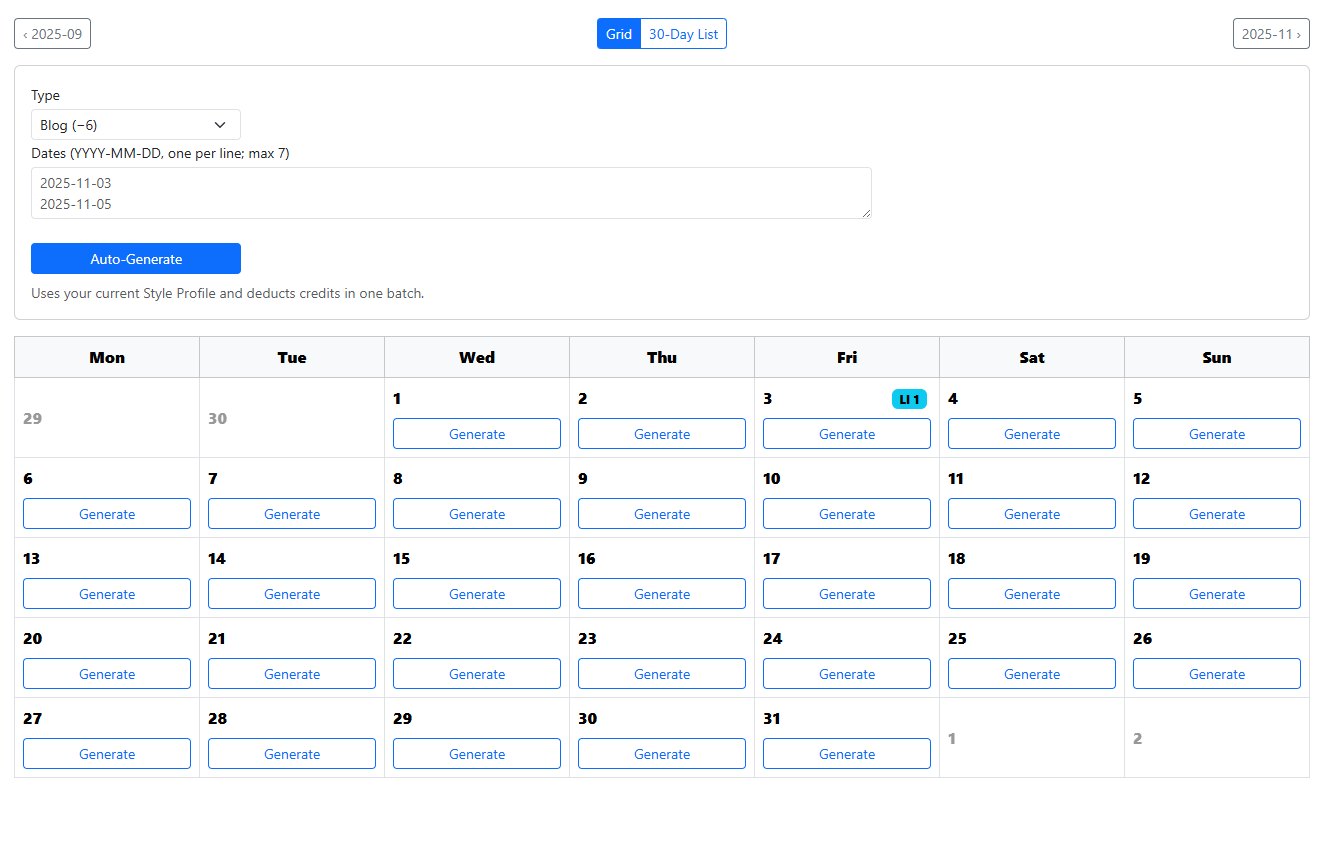
Task: Generate content for November 12
Action: (1216, 513)
